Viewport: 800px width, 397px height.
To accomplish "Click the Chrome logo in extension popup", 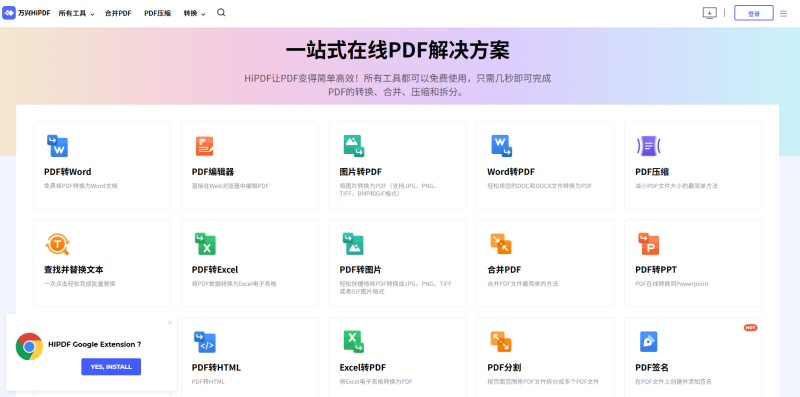I will (x=29, y=346).
